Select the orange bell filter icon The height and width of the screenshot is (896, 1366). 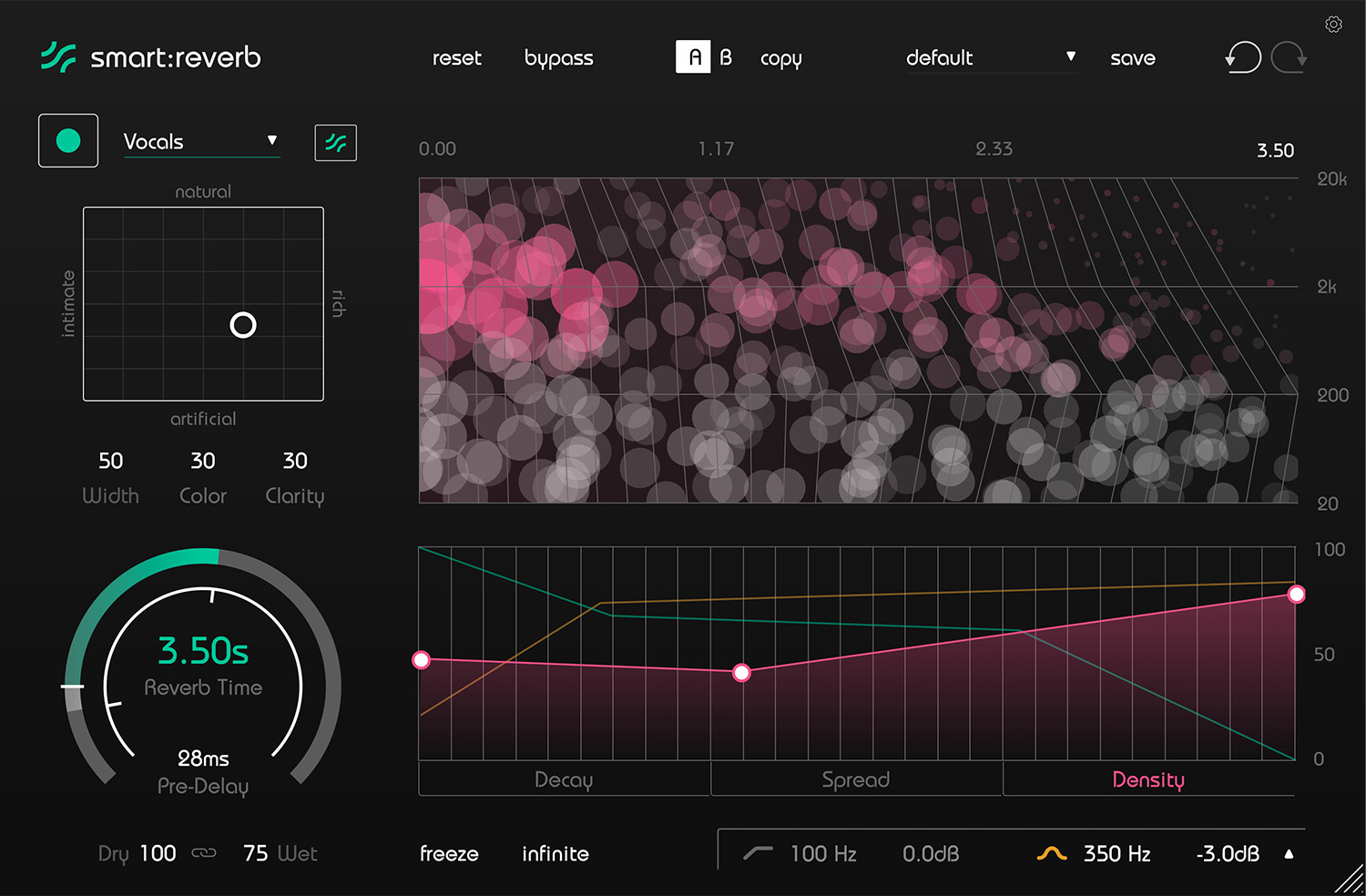pos(1052,853)
